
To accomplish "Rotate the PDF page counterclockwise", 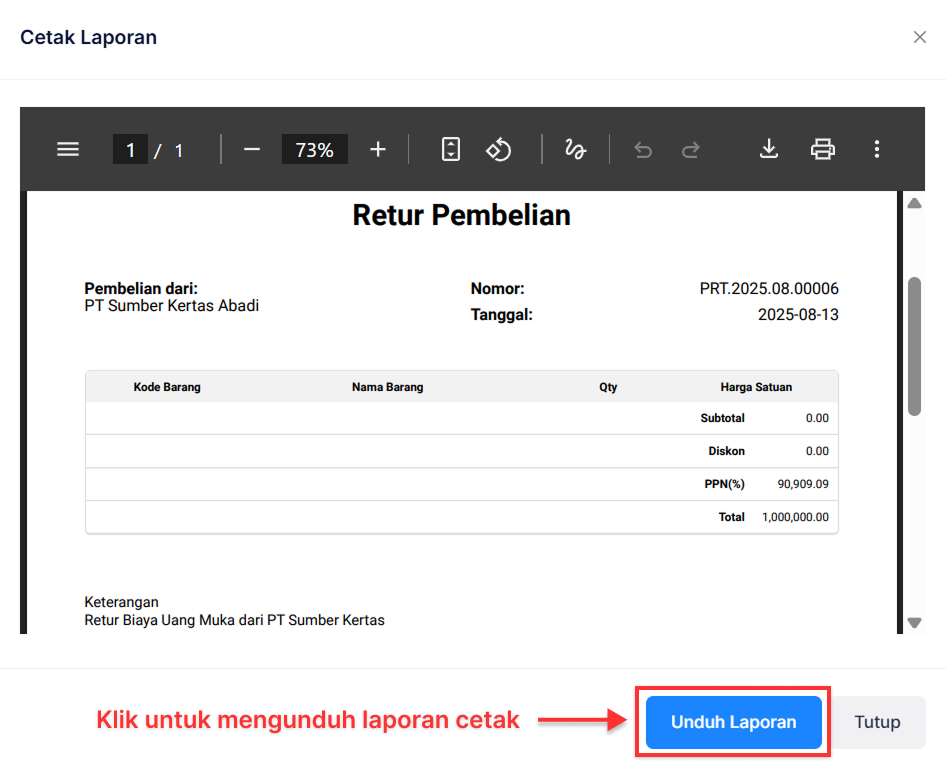I will [498, 149].
